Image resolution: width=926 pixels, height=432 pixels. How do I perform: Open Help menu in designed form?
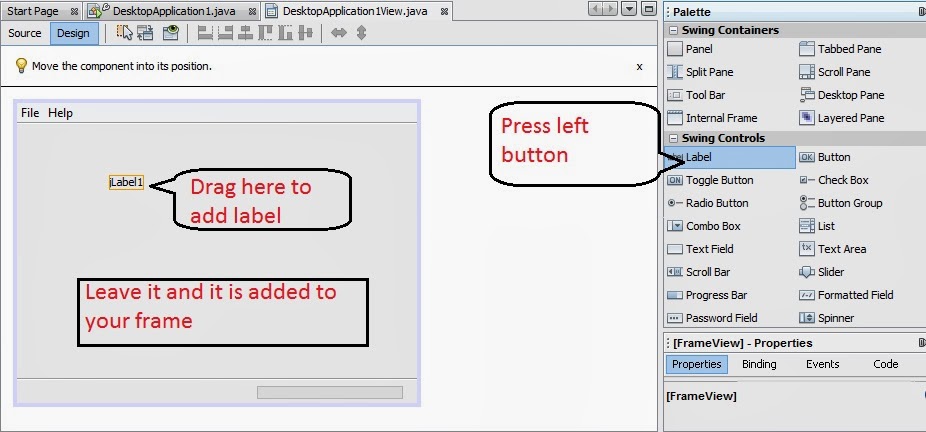pyautogui.click(x=60, y=113)
